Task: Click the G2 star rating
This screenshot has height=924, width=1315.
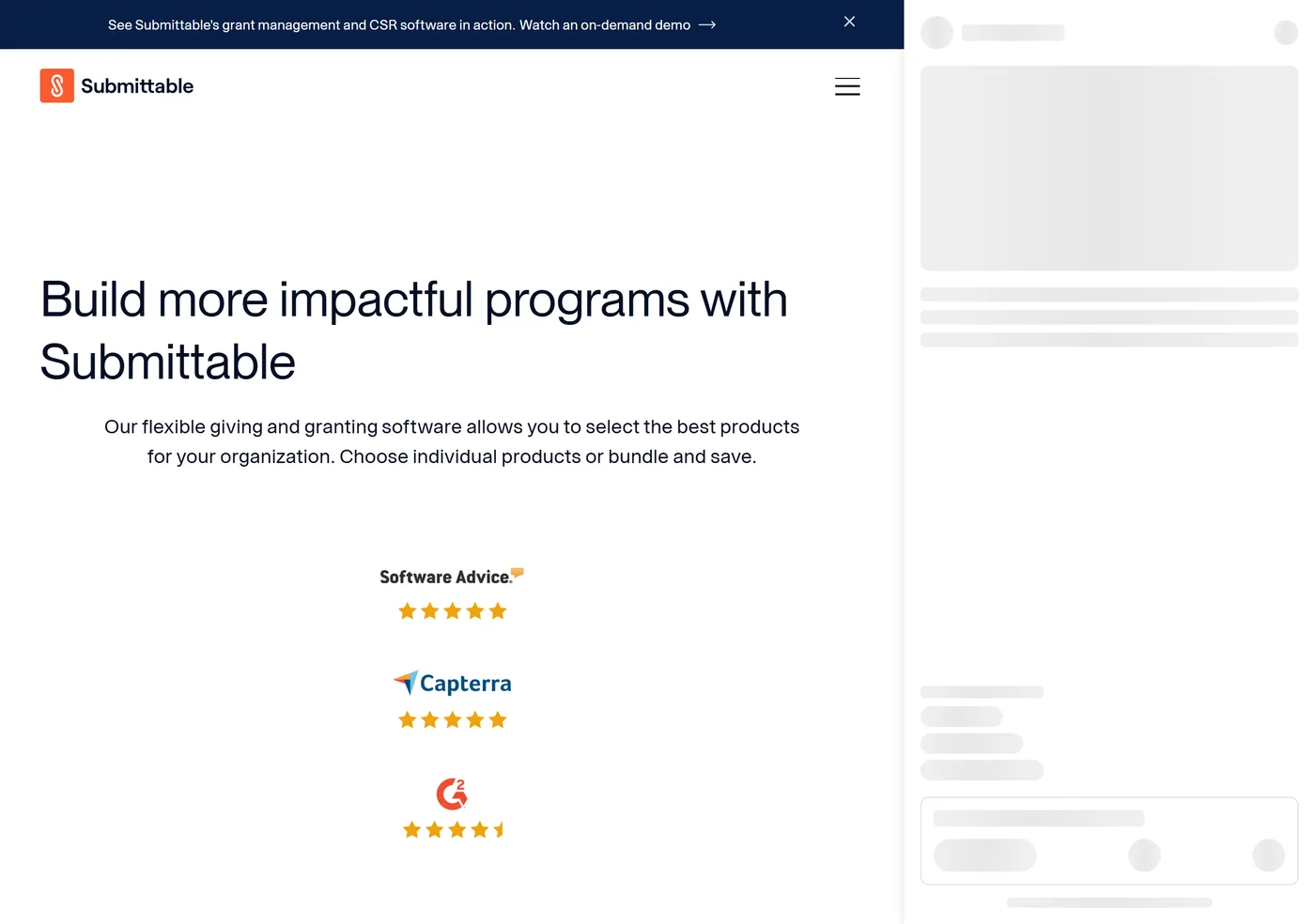Action: tap(454, 829)
